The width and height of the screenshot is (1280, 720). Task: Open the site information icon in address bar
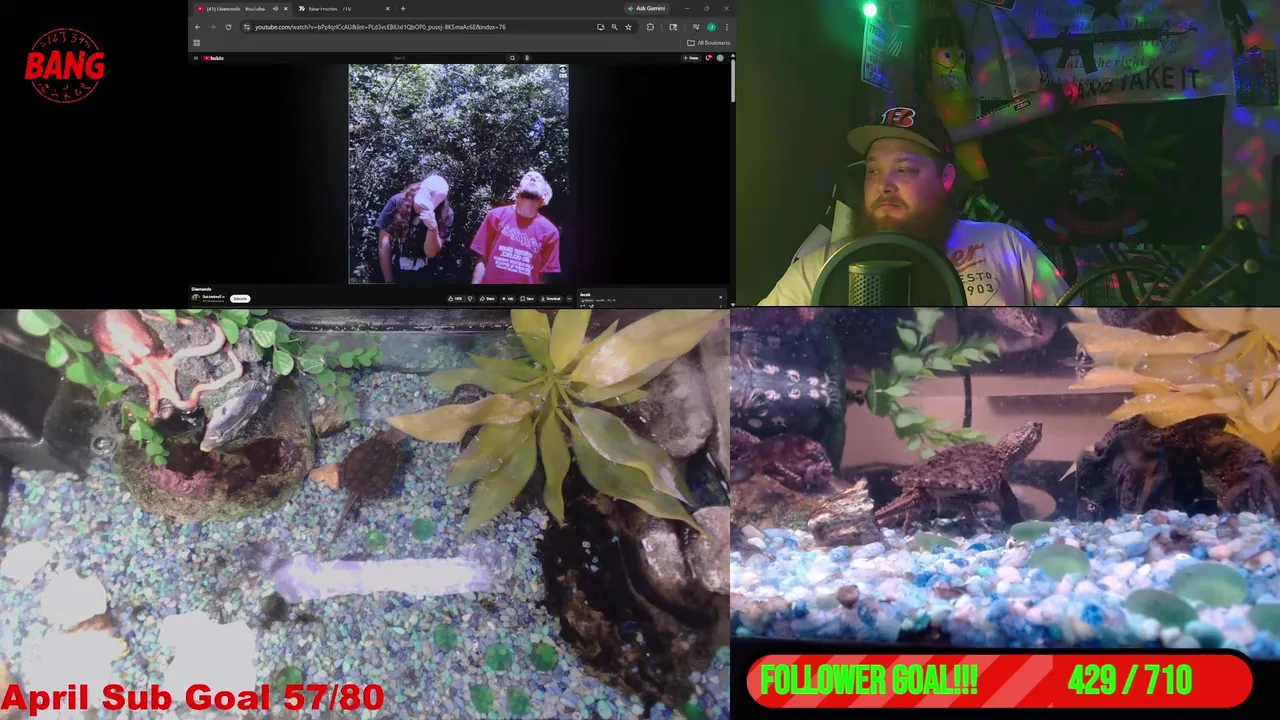tap(246, 27)
